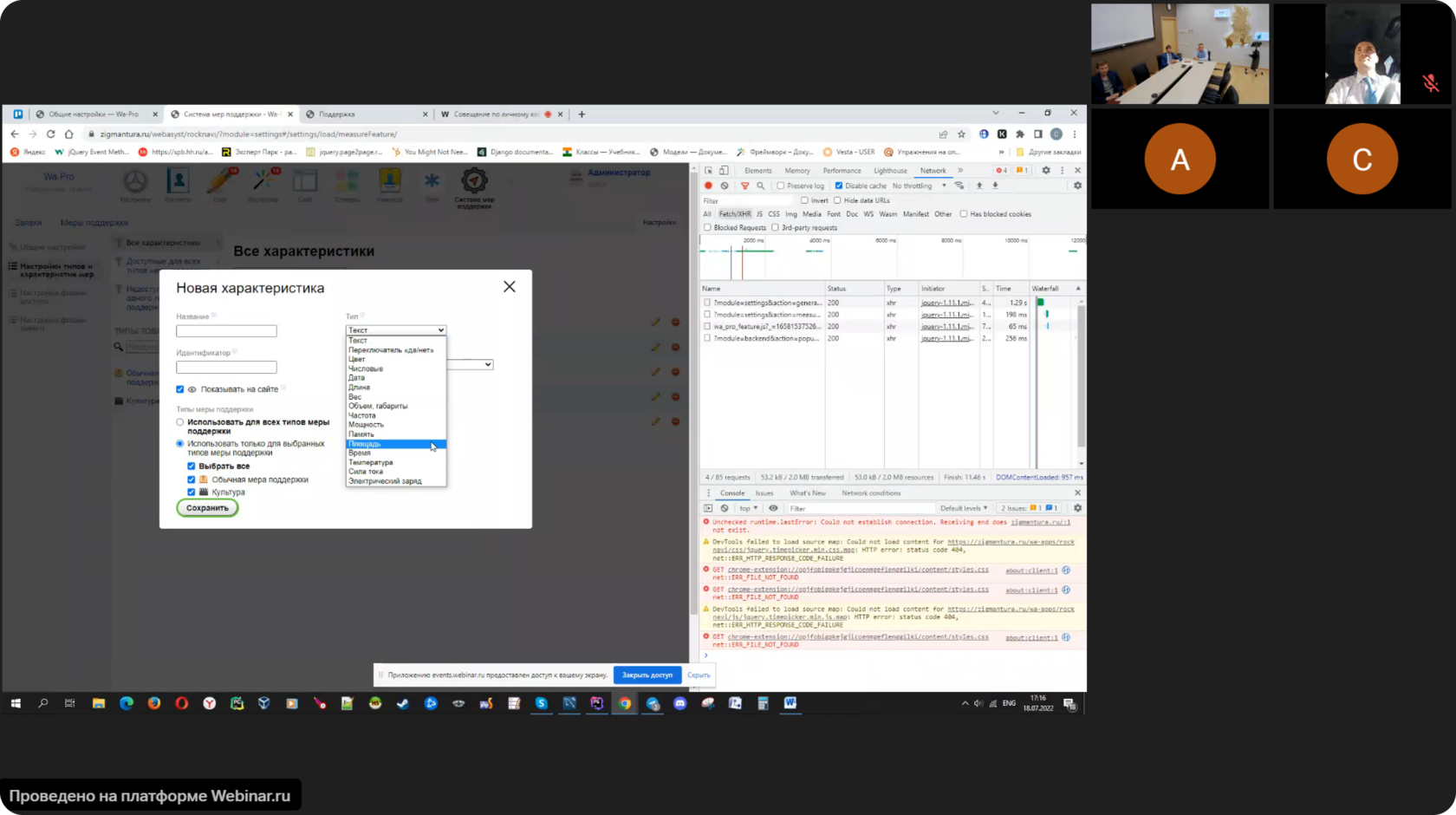1456x815 pixels.
Task: Open DevTools settings gear
Action: click(x=1046, y=171)
